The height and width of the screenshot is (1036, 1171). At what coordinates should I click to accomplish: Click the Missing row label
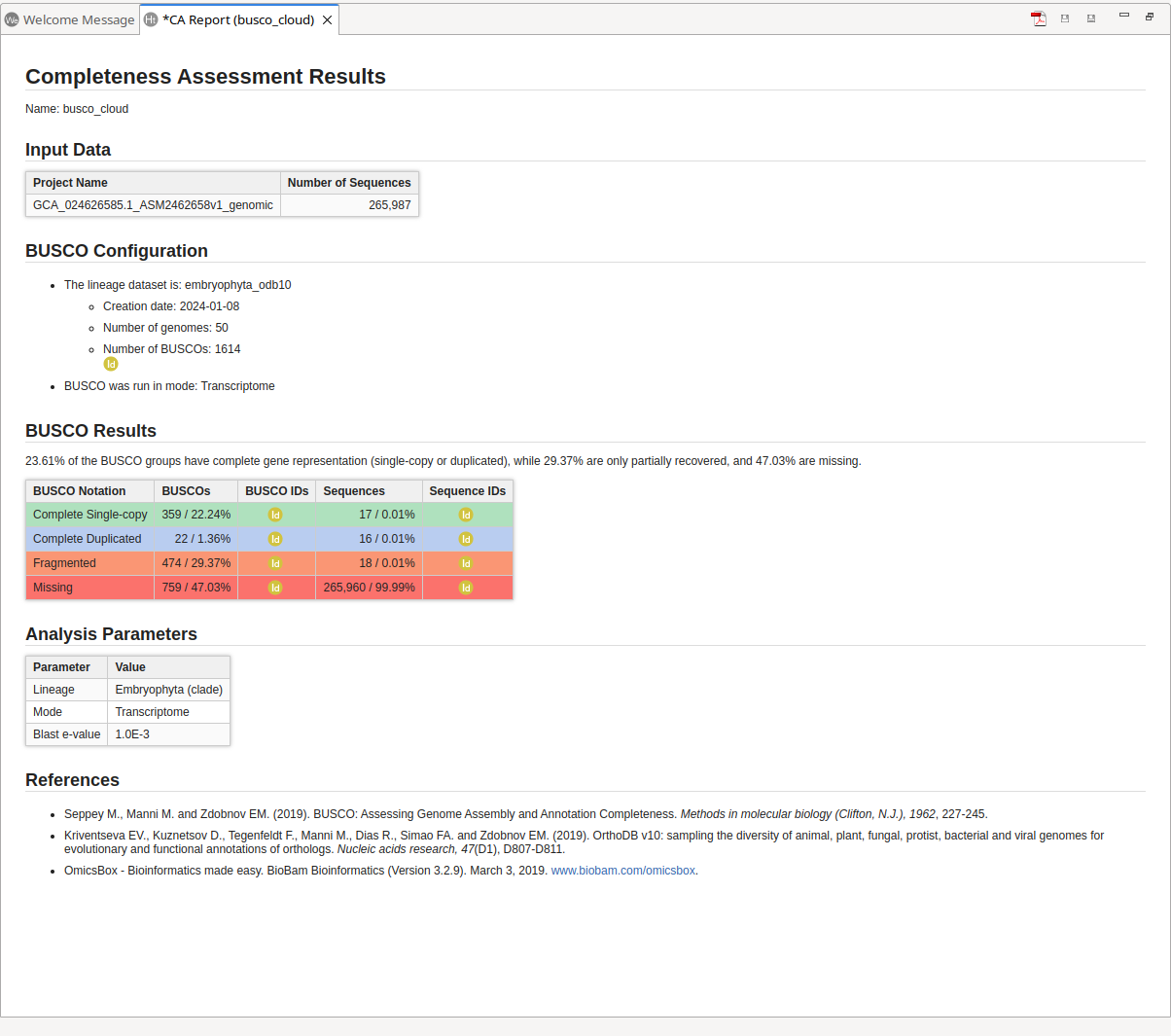click(53, 588)
